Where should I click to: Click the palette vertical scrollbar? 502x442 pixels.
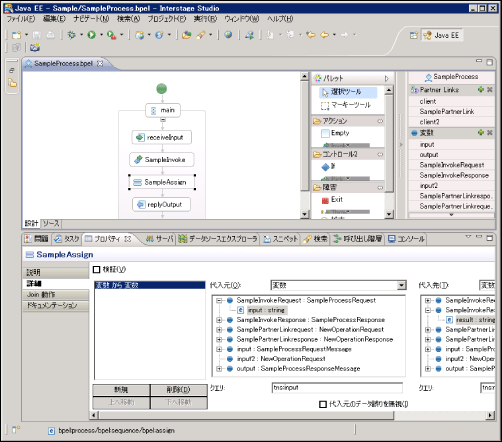point(389,143)
